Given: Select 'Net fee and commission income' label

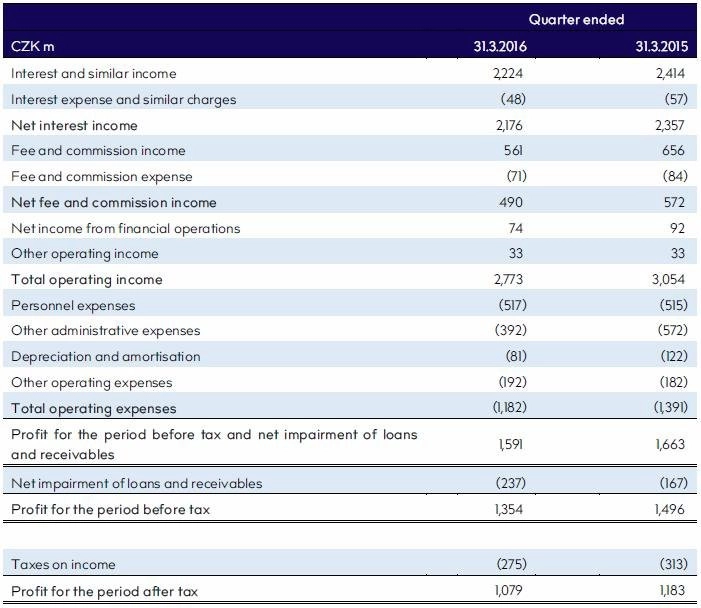Looking at the screenshot, I should point(114,203).
